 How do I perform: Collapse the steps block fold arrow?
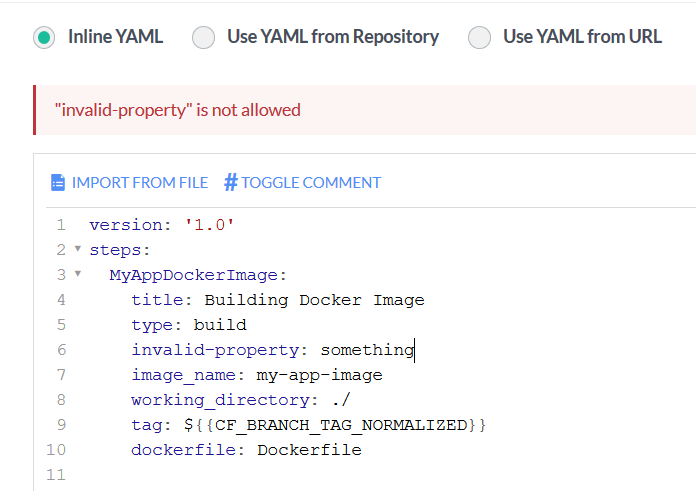78,249
